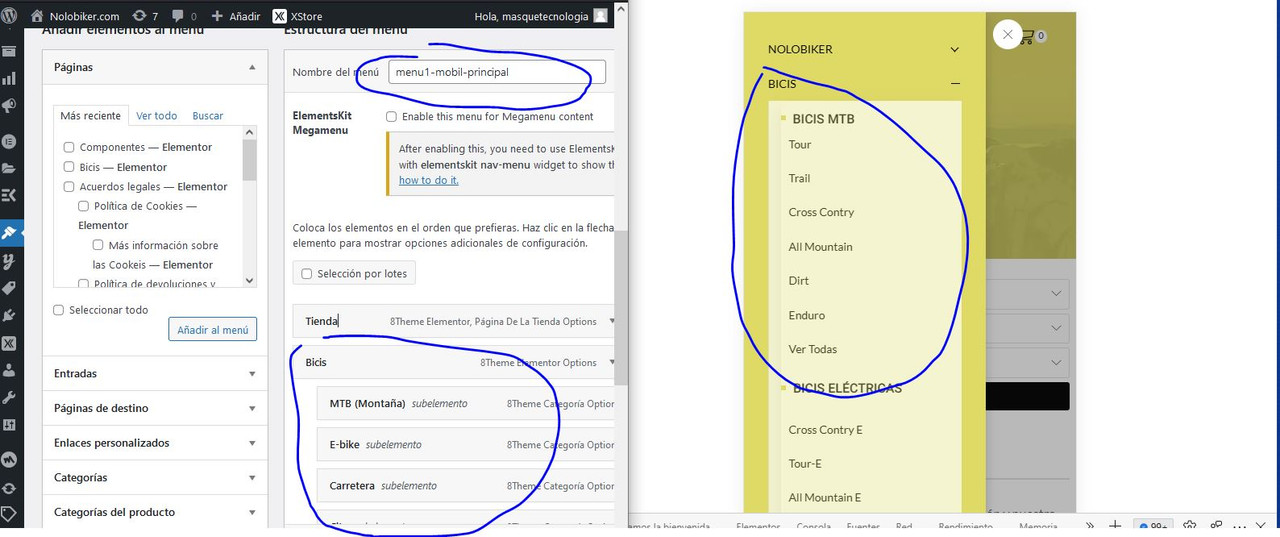This screenshot has width=1280, height=537.
Task: Switch to Más reciente tab
Action: pyautogui.click(x=91, y=116)
